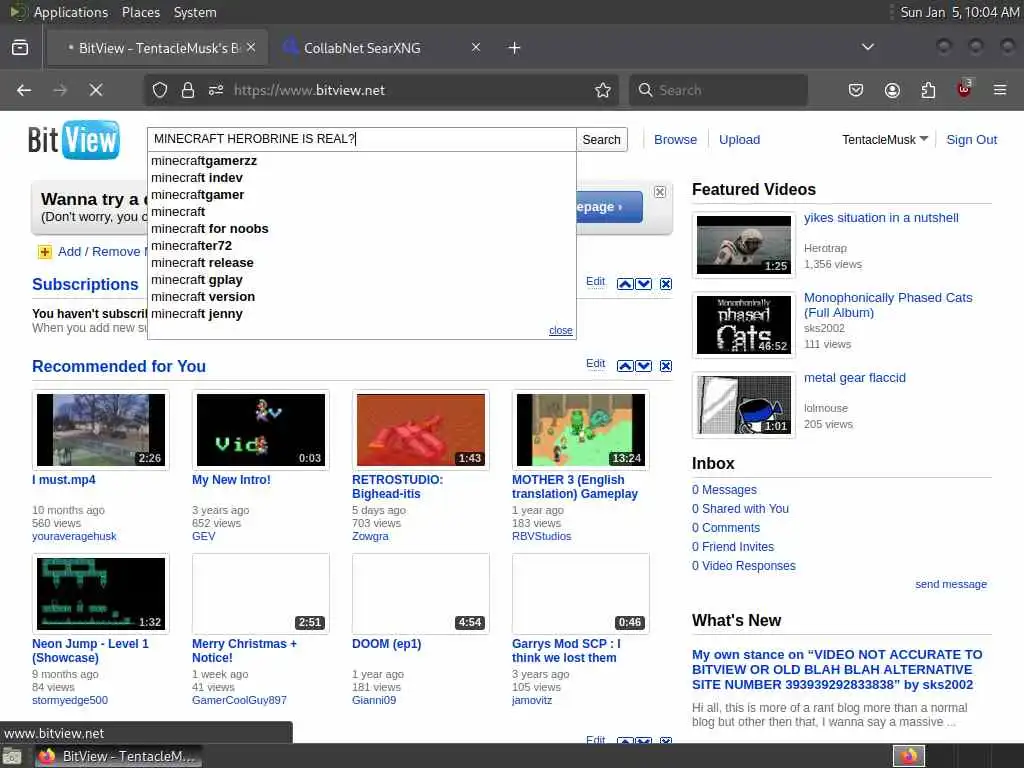Select suggestion 'minecraft gplay'
The image size is (1024, 768).
(197, 280)
